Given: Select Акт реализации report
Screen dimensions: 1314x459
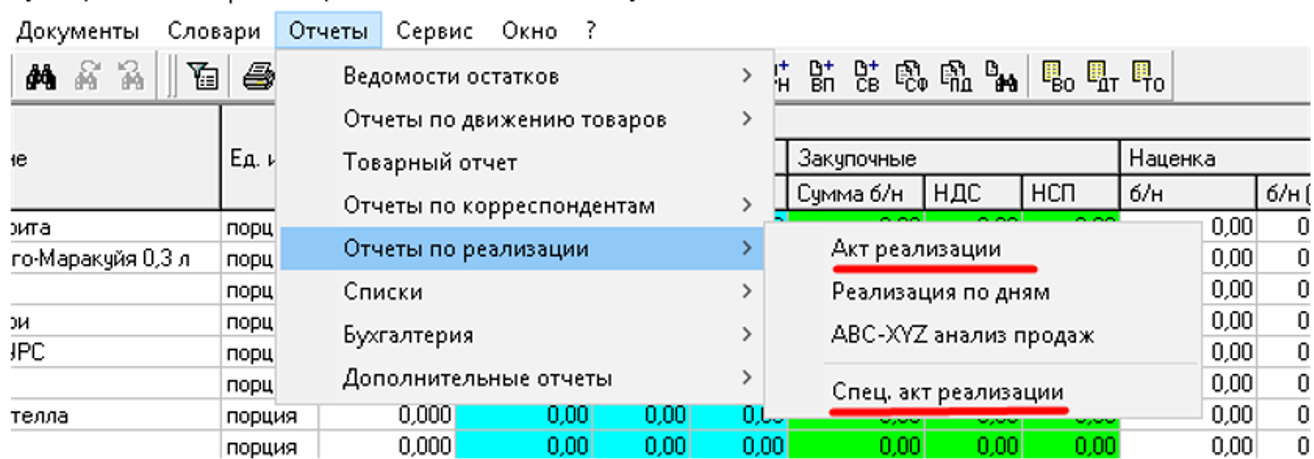Looking at the screenshot, I should pos(916,248).
